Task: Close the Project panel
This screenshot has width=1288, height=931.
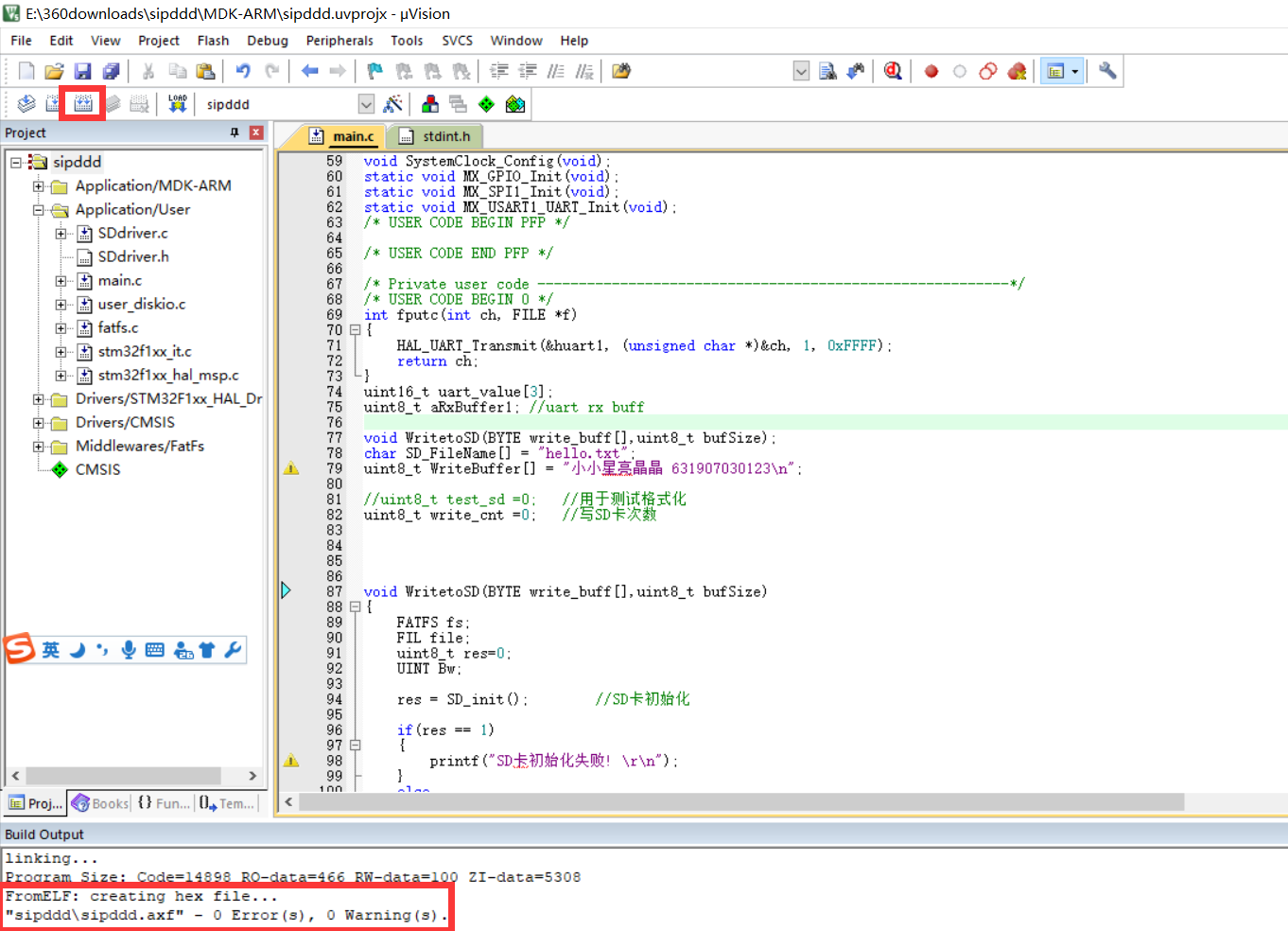Action: (256, 133)
